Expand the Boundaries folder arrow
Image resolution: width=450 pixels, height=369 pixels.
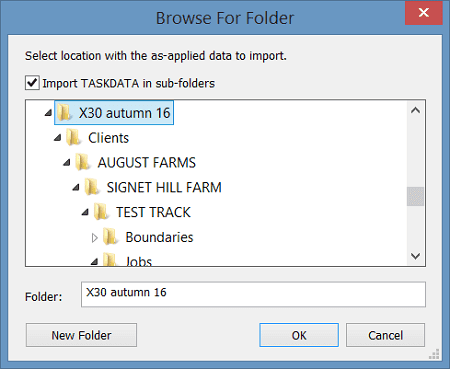(95, 238)
